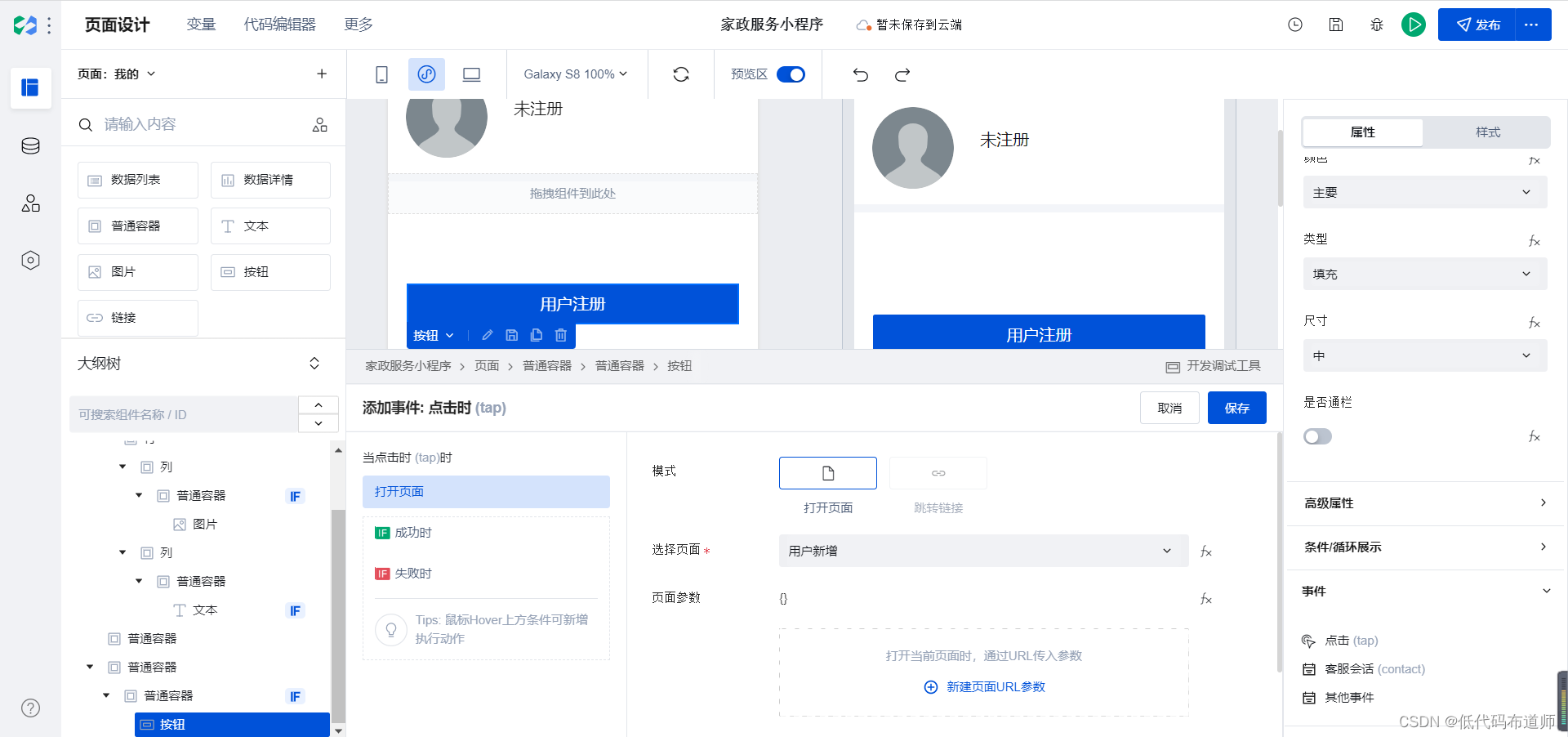Open the select page dropdown 用户新增
The width and height of the screenshot is (1568, 737).
click(984, 551)
